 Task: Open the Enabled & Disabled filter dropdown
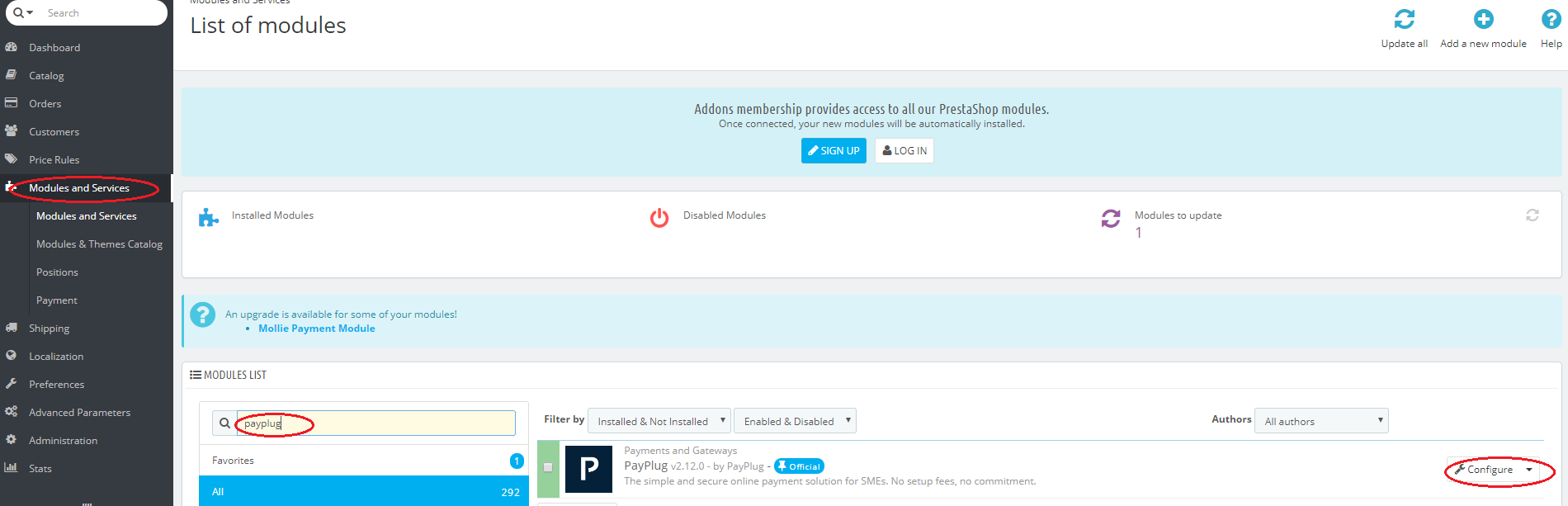click(795, 421)
